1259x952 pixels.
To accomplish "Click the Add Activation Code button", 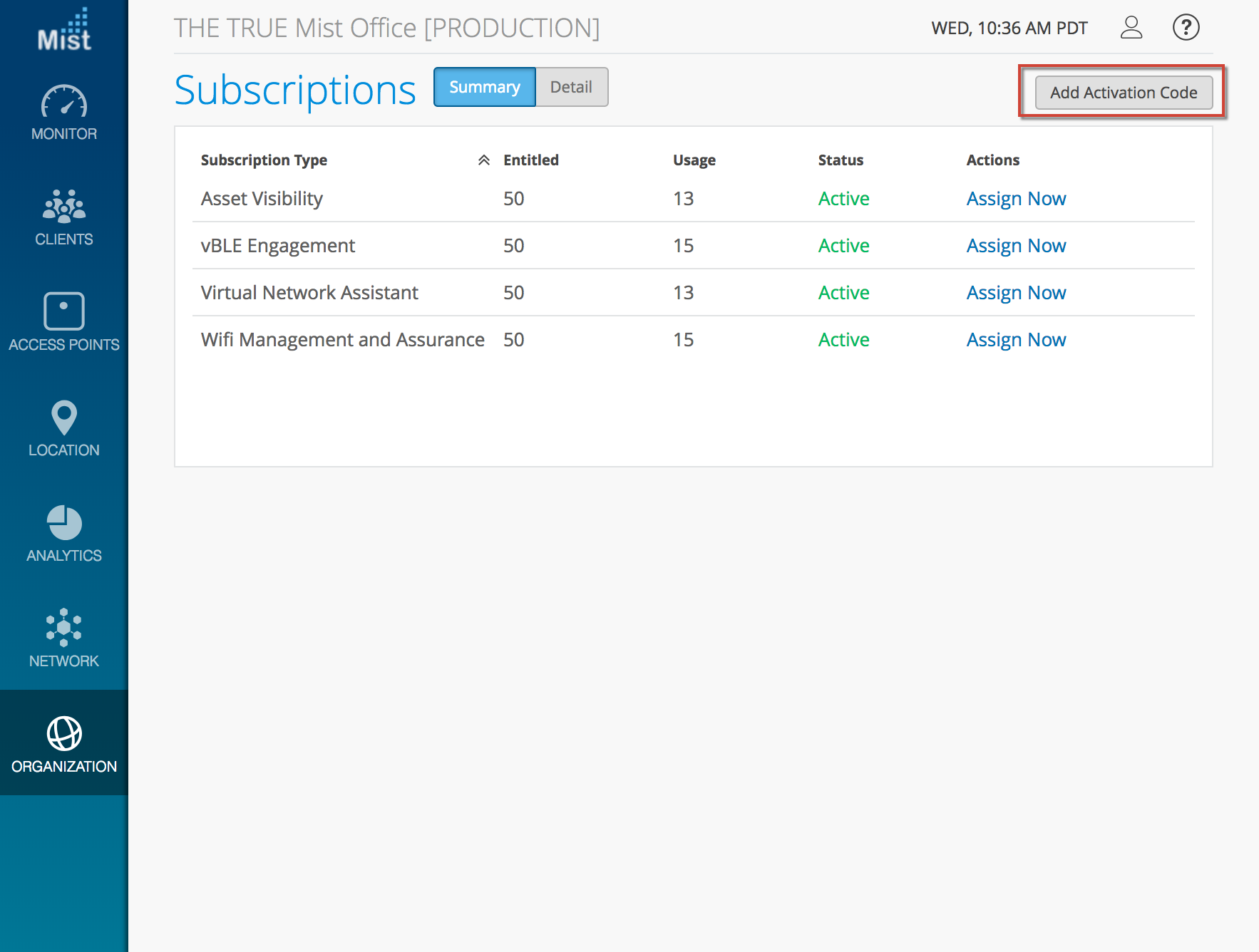I will [1124, 93].
